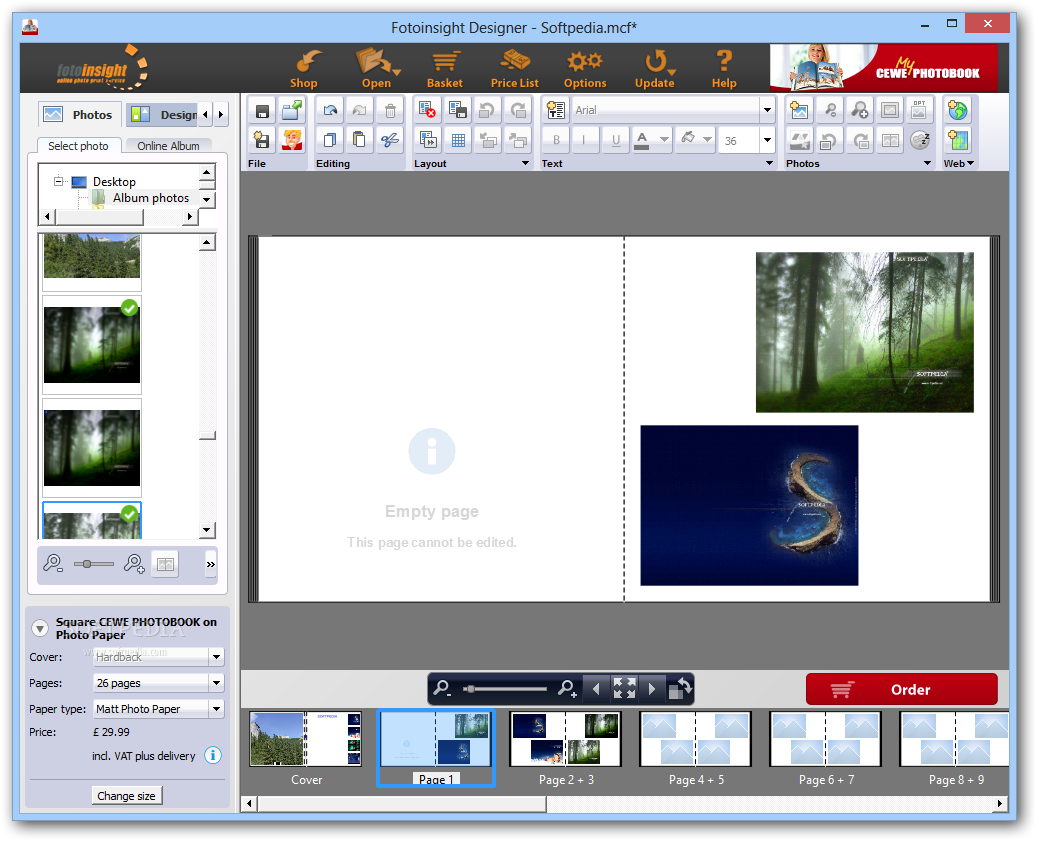The height and width of the screenshot is (841, 1037).
Task: Click the Undo arrow in Editing group
Action: click(330, 110)
